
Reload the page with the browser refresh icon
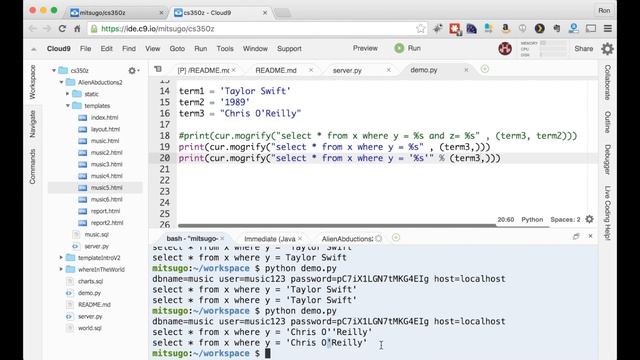coord(62,29)
